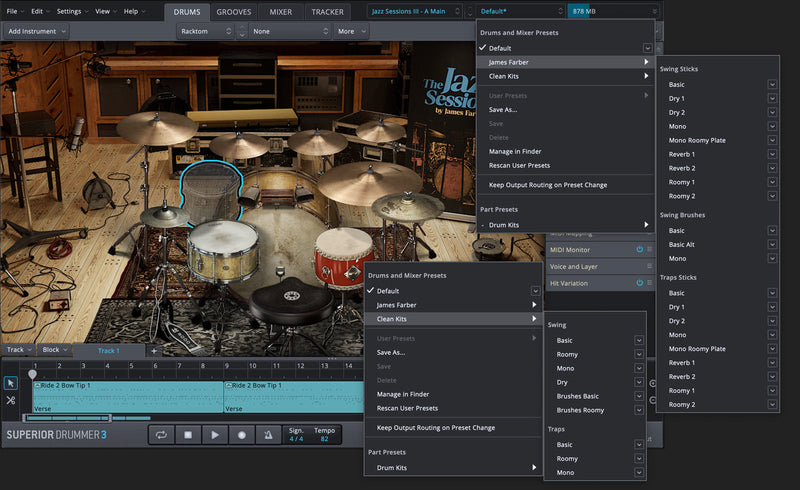Screen dimensions: 800x490
Task: Click the highlighted rack tom drum
Action: point(211,192)
